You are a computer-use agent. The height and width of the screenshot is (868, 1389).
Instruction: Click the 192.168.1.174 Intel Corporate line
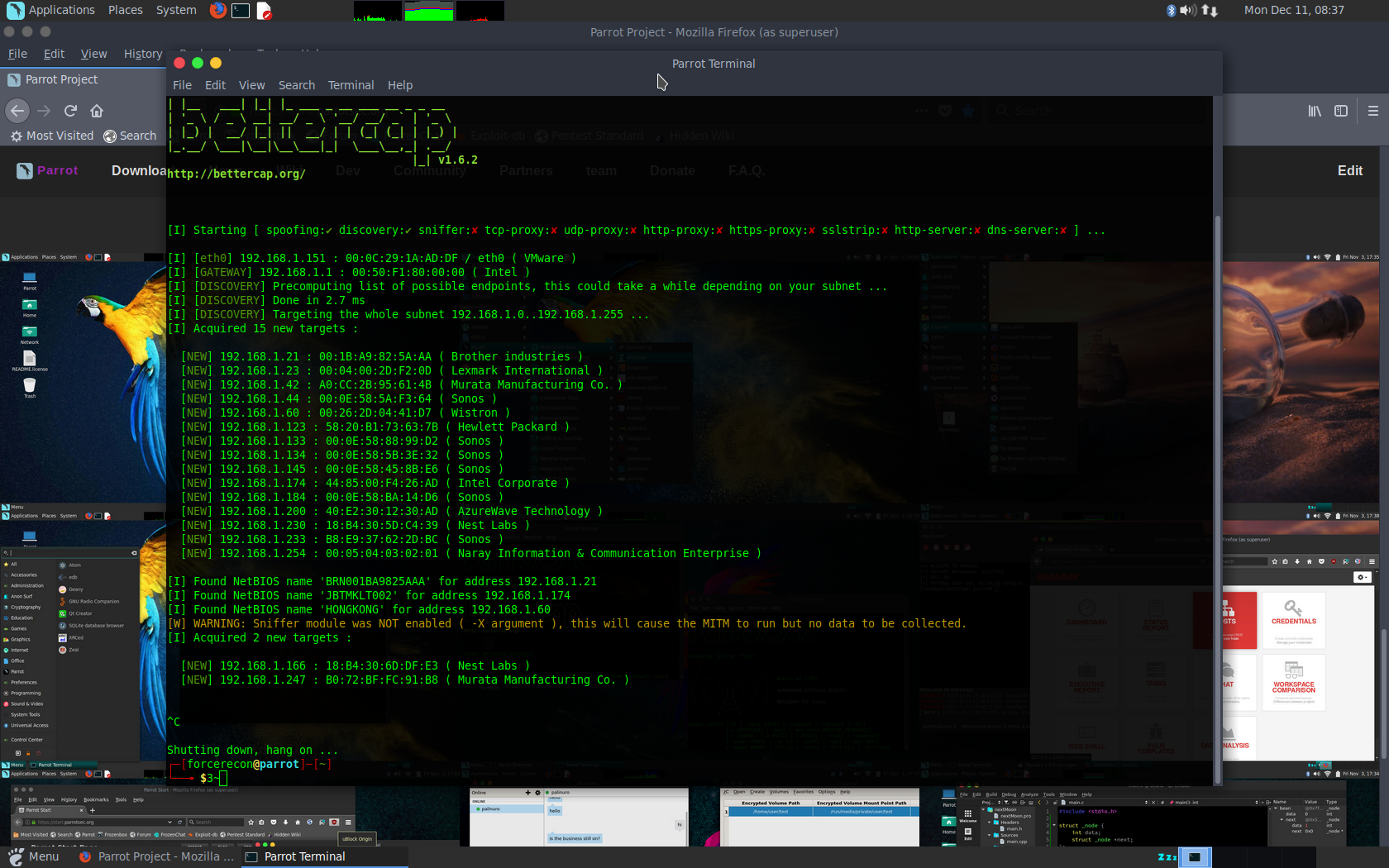click(x=375, y=483)
